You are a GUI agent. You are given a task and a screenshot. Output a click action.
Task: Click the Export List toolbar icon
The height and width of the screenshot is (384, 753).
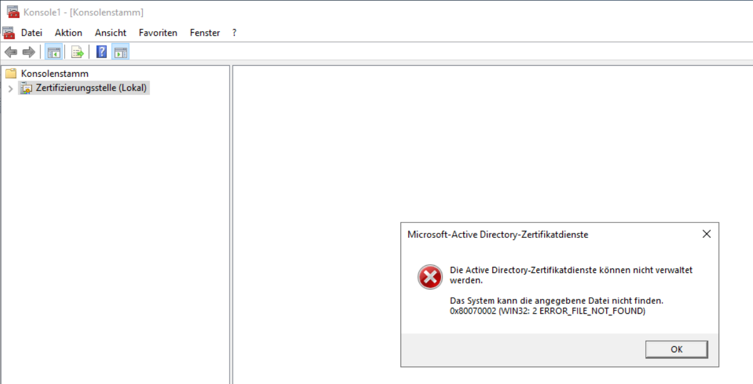[x=77, y=52]
